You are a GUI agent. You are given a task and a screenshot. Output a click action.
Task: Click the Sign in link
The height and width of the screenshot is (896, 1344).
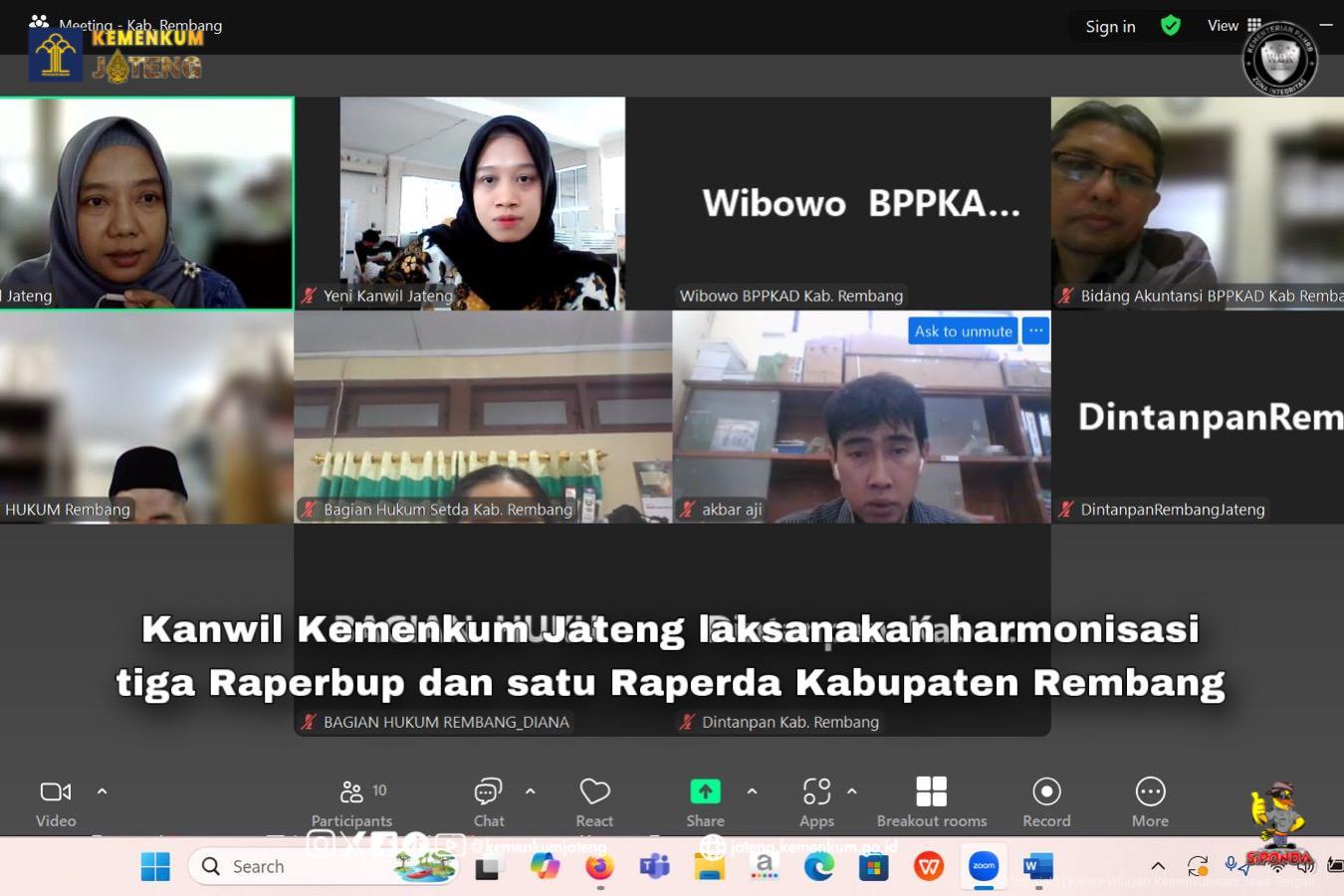pyautogui.click(x=1110, y=27)
